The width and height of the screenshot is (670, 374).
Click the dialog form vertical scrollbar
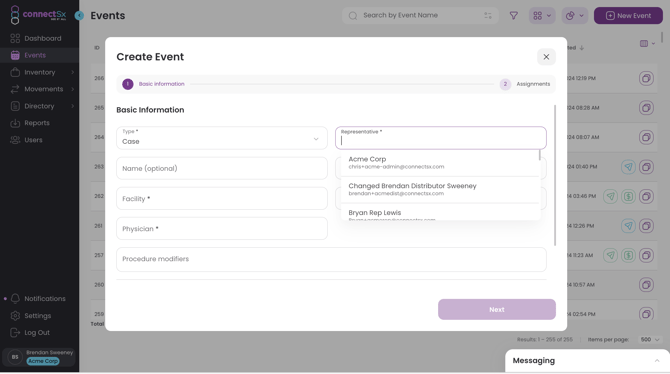555,175
